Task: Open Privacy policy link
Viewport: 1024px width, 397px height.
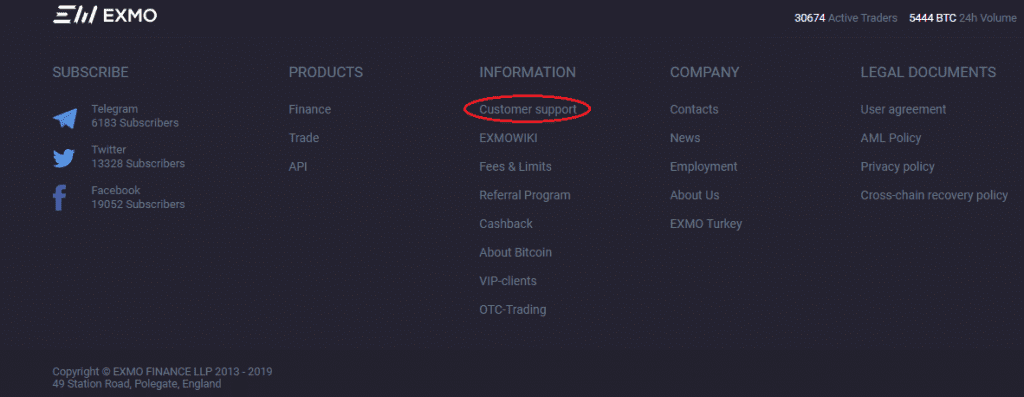Action: pos(897,167)
